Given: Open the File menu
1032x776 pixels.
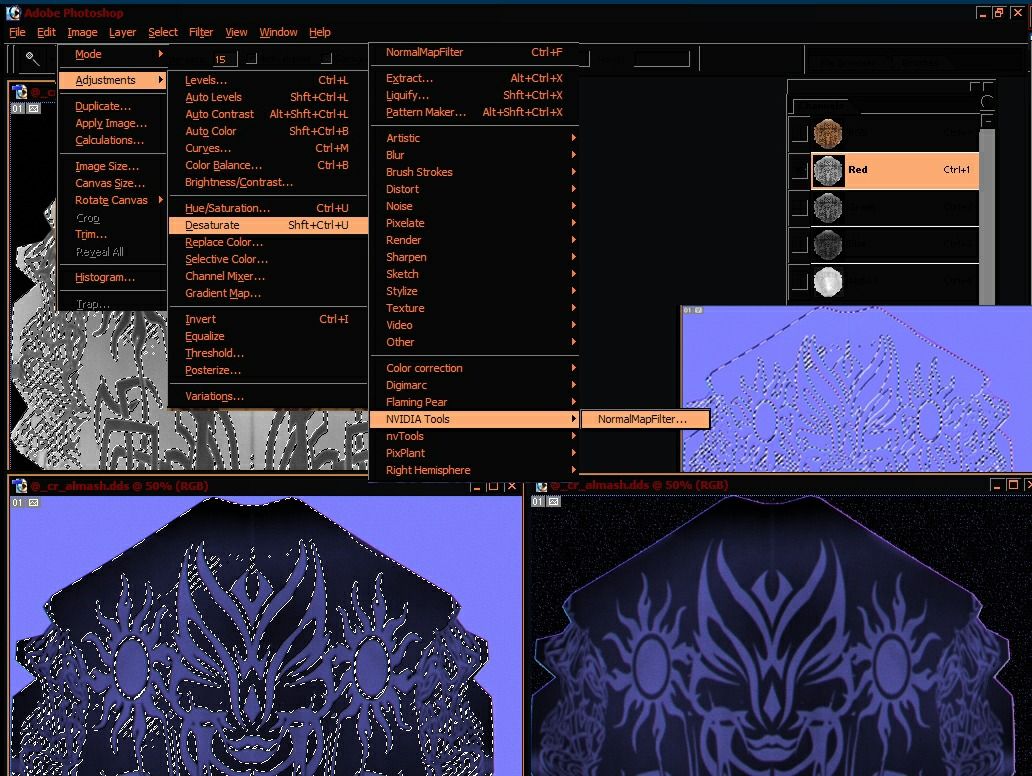Looking at the screenshot, I should pyautogui.click(x=17, y=32).
